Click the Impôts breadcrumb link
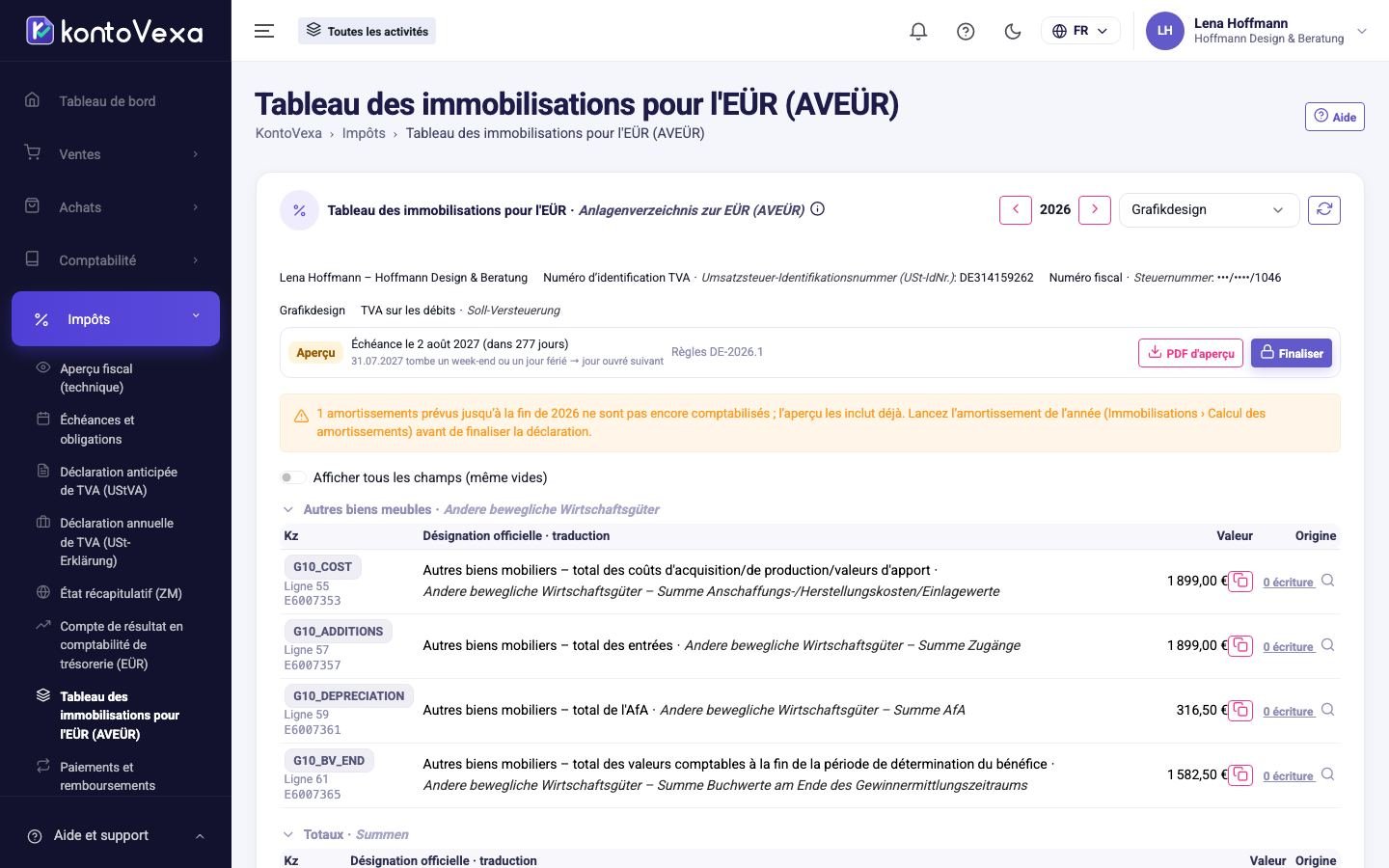The image size is (1389, 868). pyautogui.click(x=364, y=133)
